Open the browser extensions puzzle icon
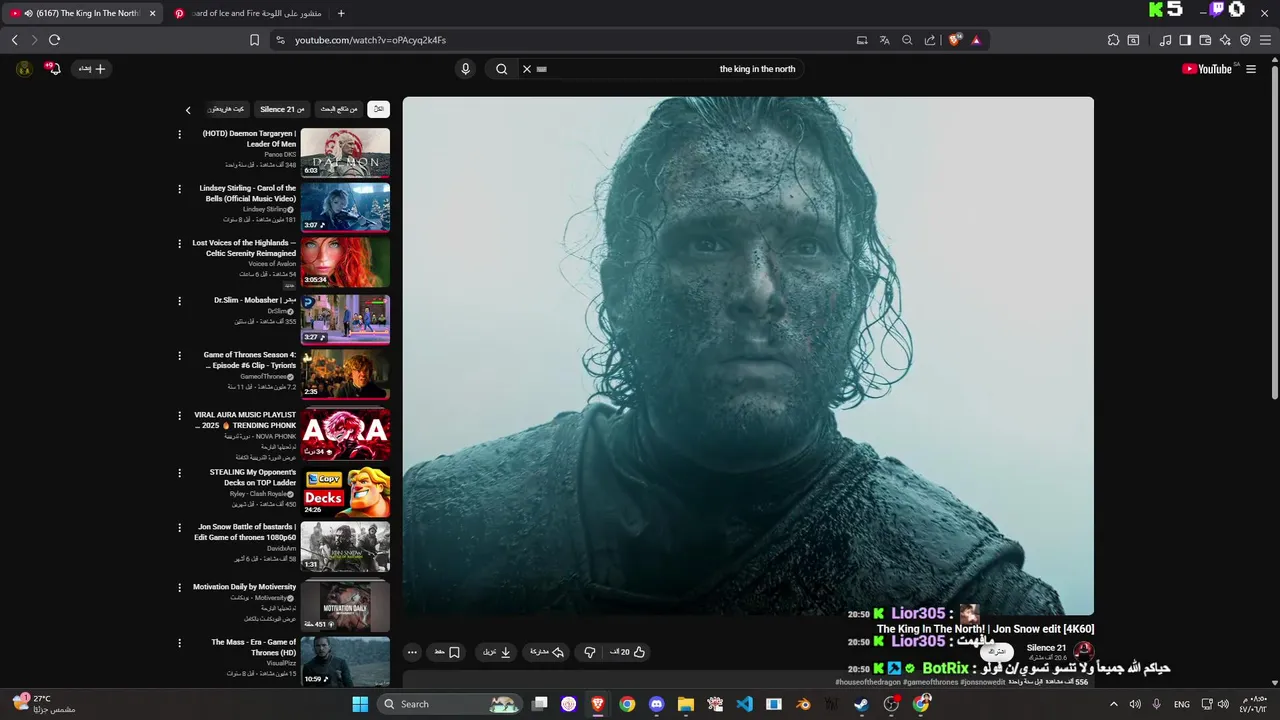The height and width of the screenshot is (720, 1280). [1113, 40]
